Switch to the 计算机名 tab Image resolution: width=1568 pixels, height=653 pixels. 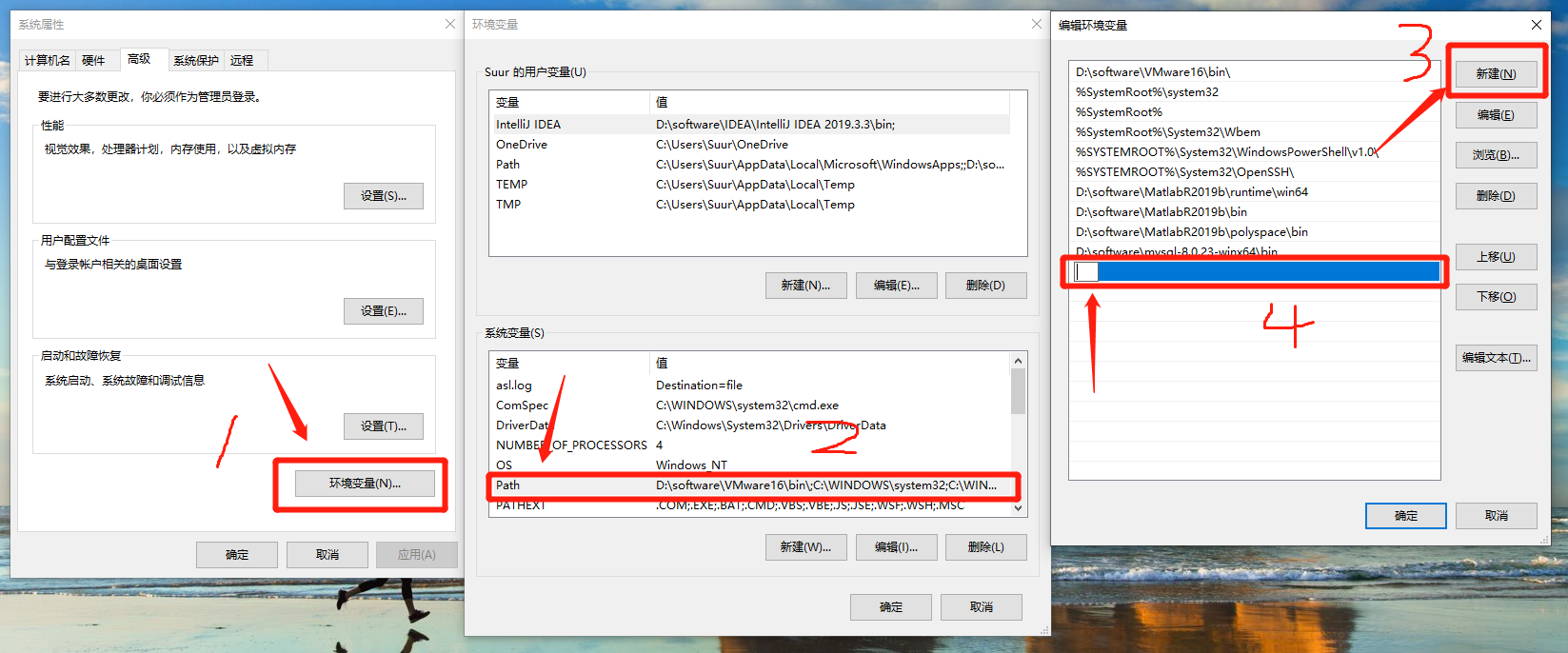click(x=47, y=61)
